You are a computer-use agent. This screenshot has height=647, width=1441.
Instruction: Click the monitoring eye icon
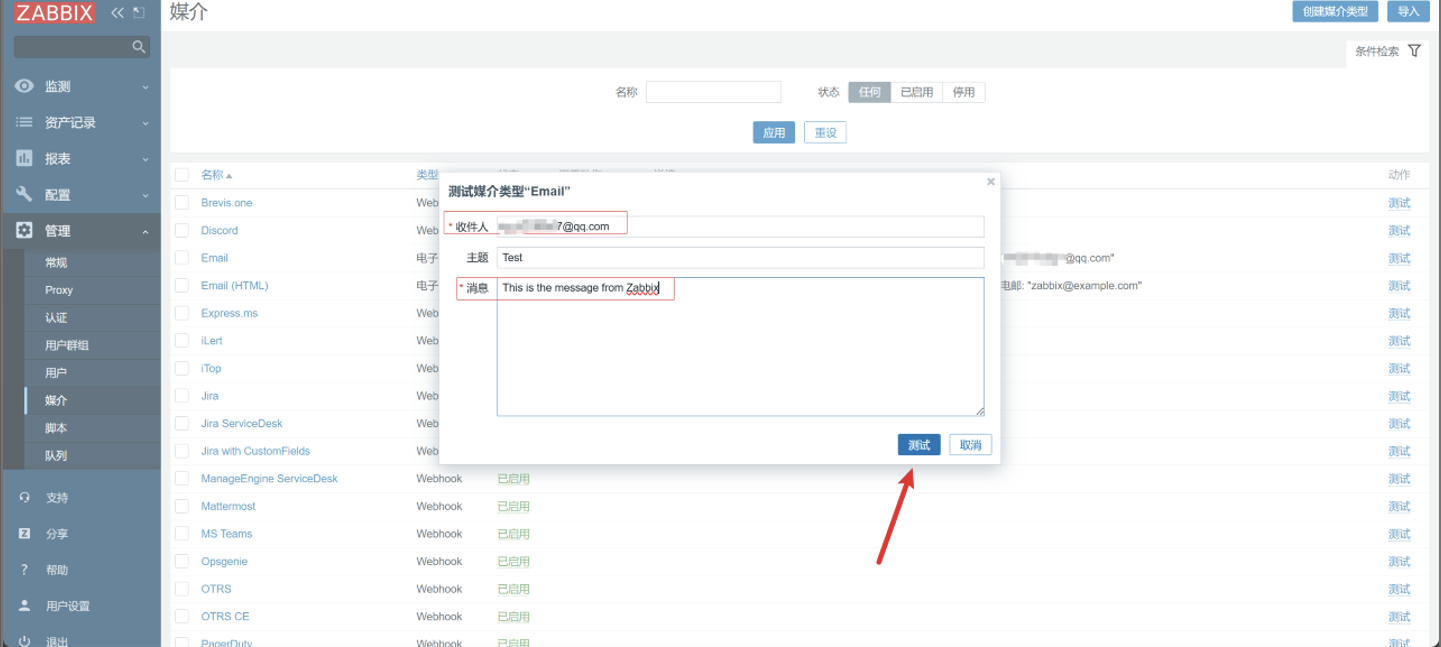pos(24,87)
